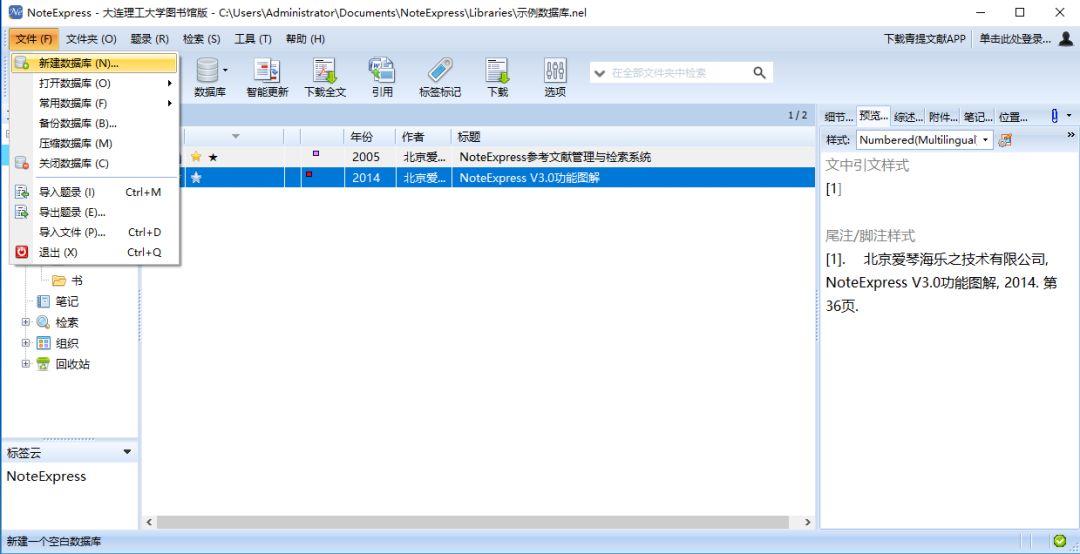Screen dimensions: 1080x554
Task: Click the 关闭数据库 menu icon
Action: click(22, 163)
